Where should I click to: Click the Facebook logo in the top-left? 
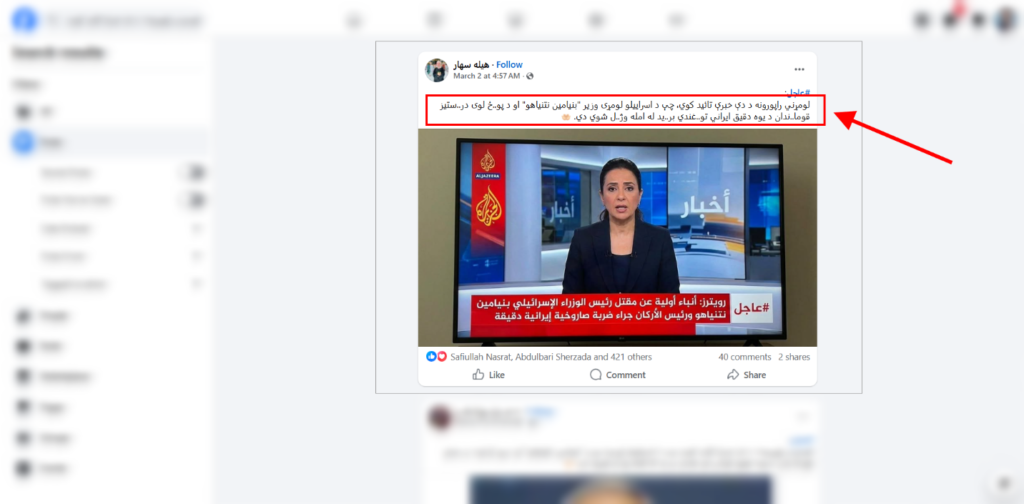(x=25, y=20)
